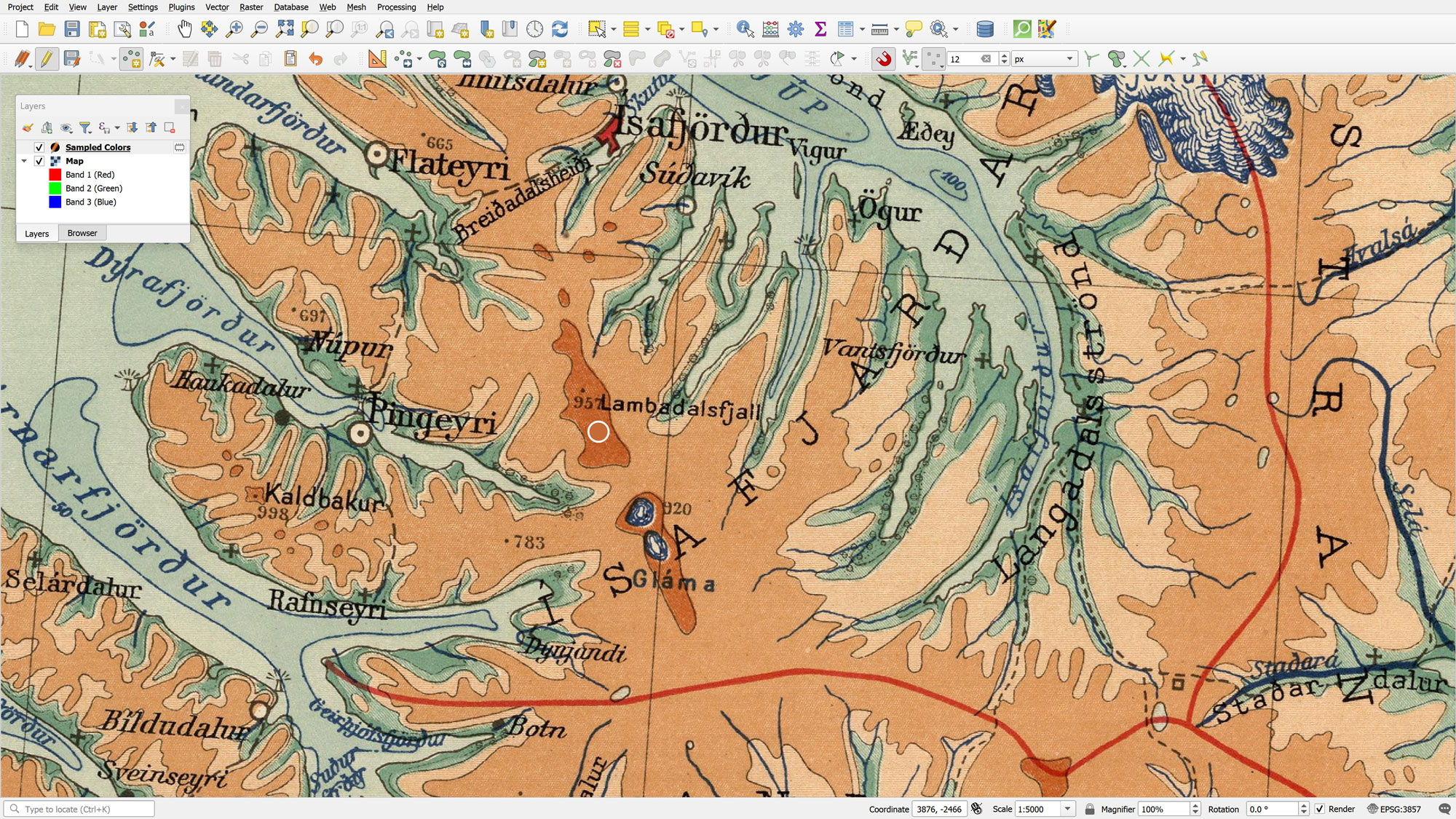The height and width of the screenshot is (819, 1456).
Task: Click Collapse All icon in Layers panel
Action: click(151, 127)
